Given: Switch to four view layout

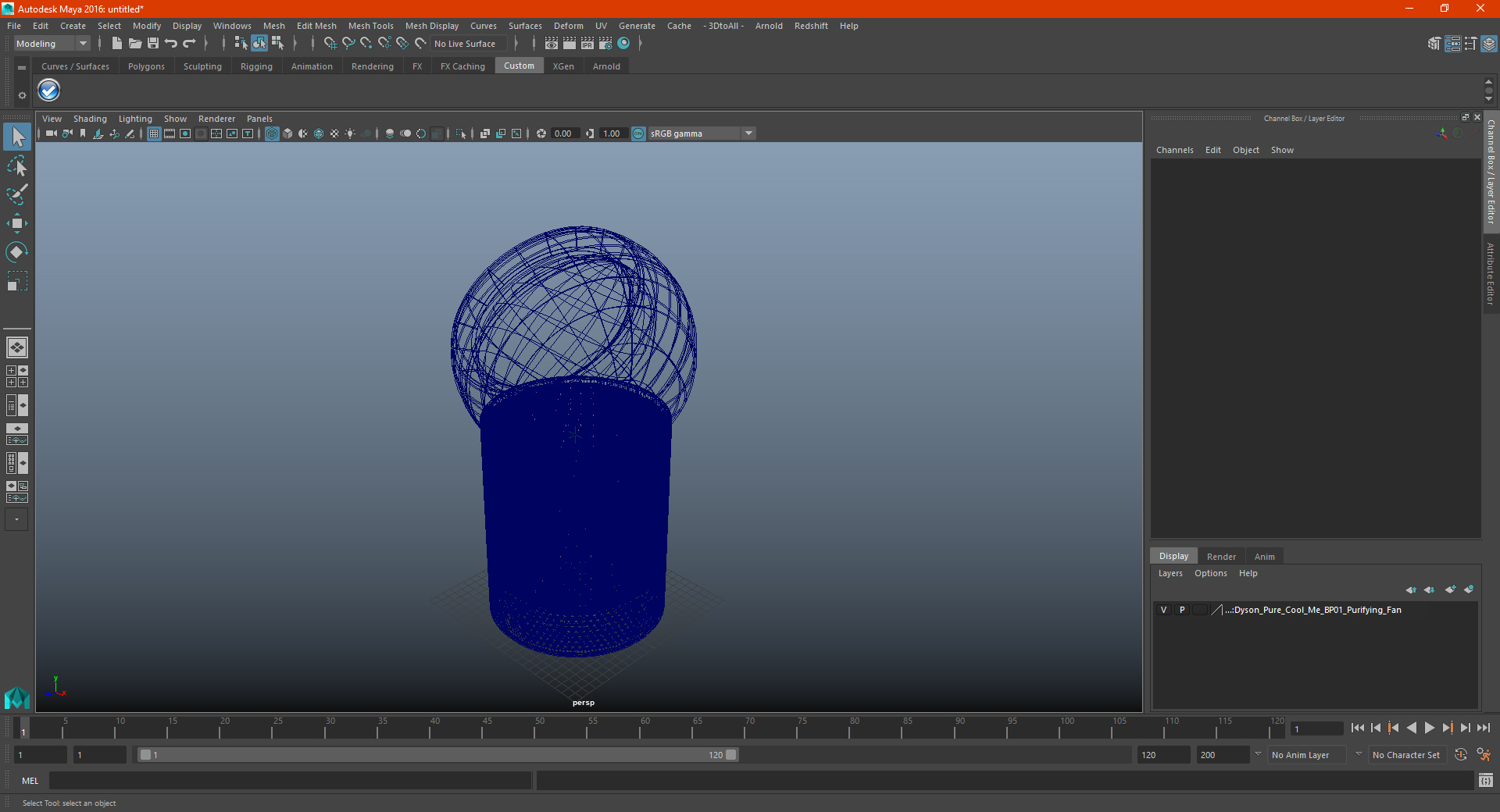Looking at the screenshot, I should point(16,376).
